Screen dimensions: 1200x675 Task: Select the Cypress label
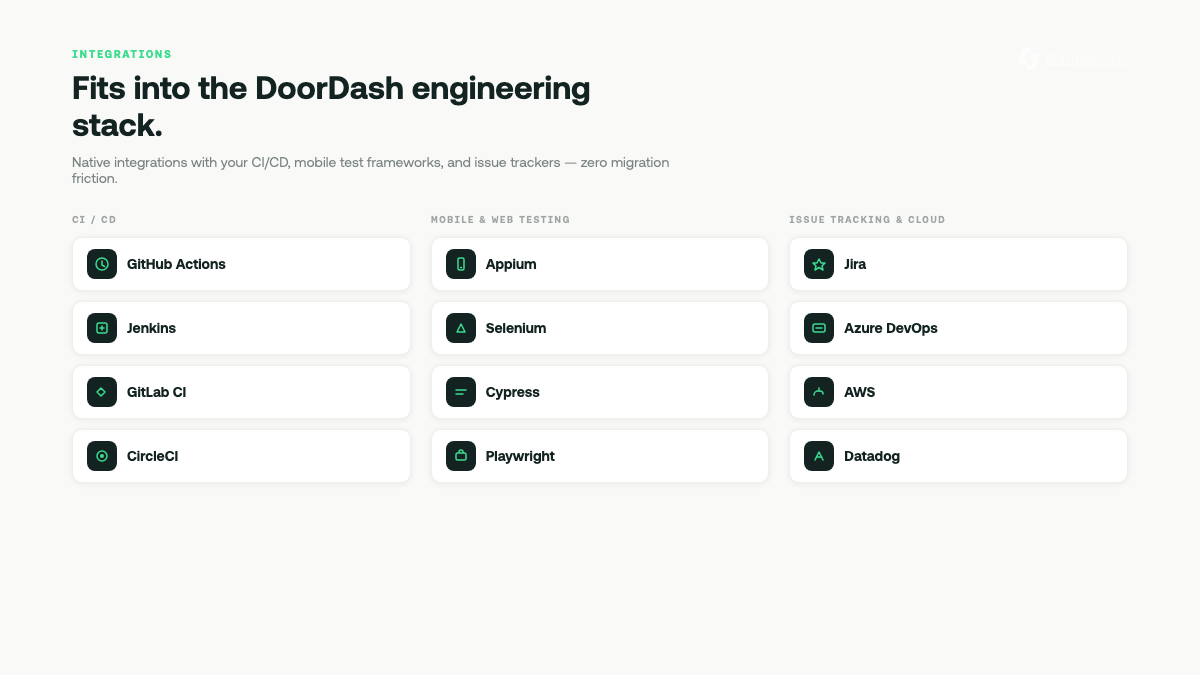click(x=513, y=392)
